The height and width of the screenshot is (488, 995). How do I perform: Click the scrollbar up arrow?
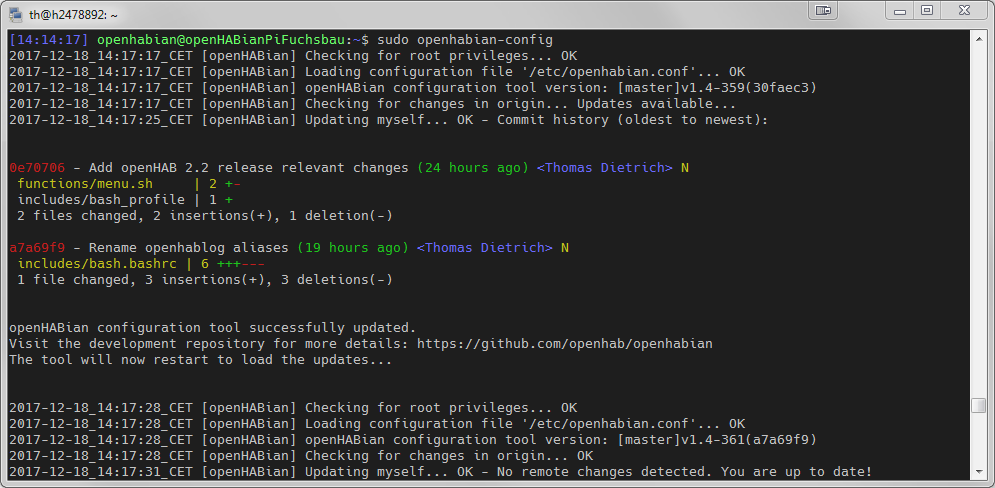tap(979, 38)
